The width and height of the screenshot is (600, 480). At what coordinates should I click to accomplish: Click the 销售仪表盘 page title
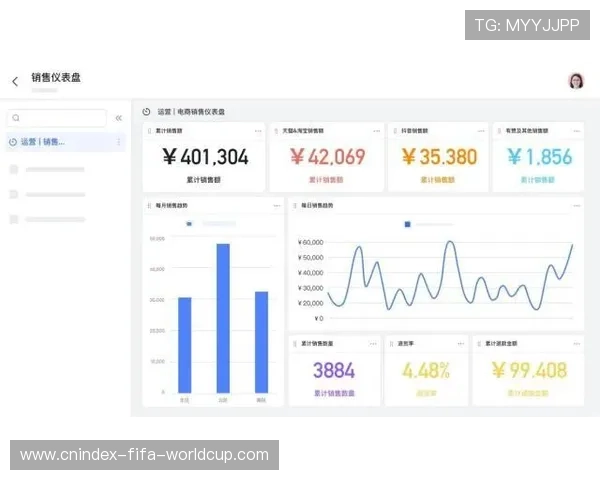coord(56,78)
